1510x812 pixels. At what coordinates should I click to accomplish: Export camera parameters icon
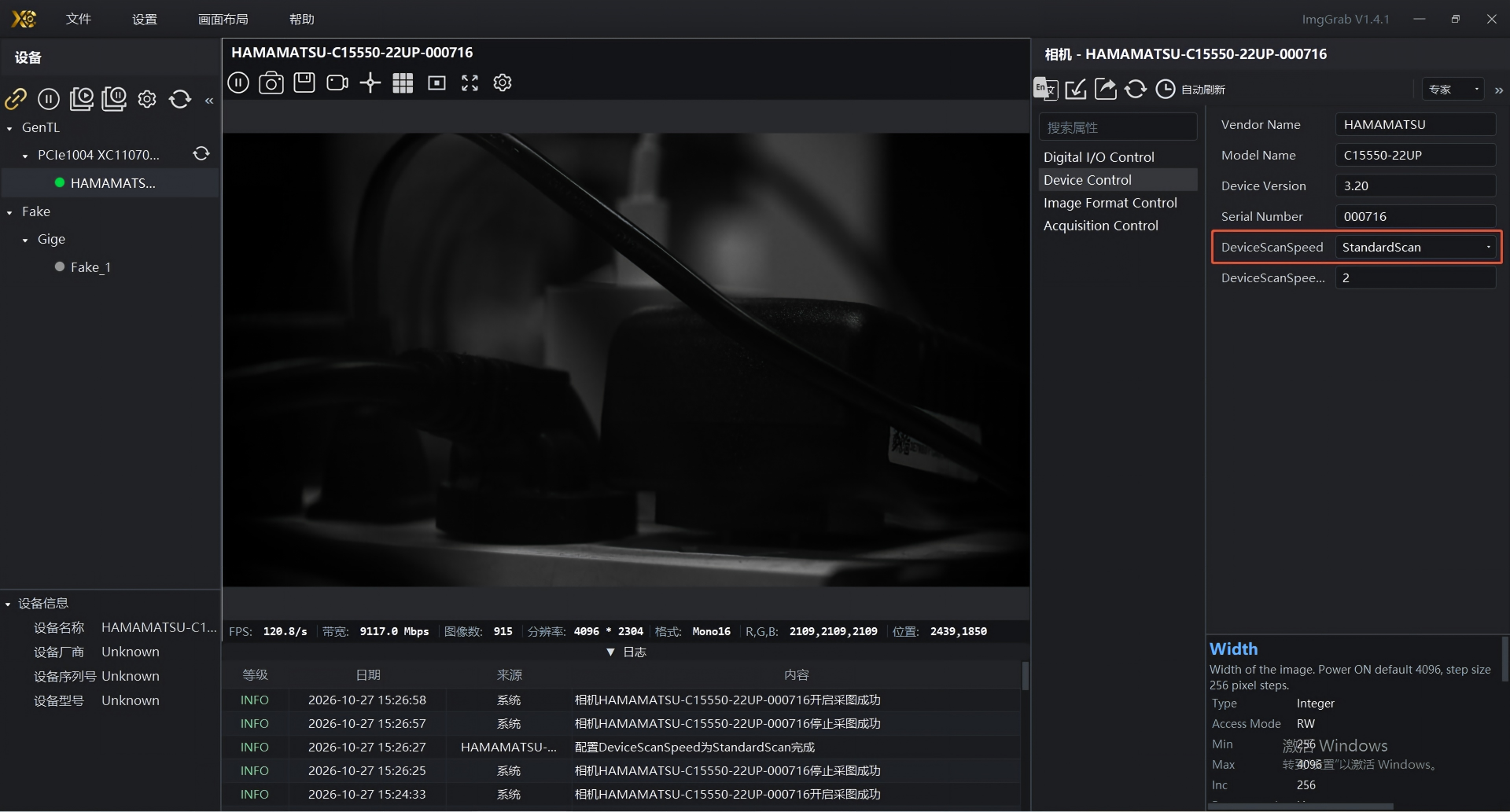(1106, 89)
